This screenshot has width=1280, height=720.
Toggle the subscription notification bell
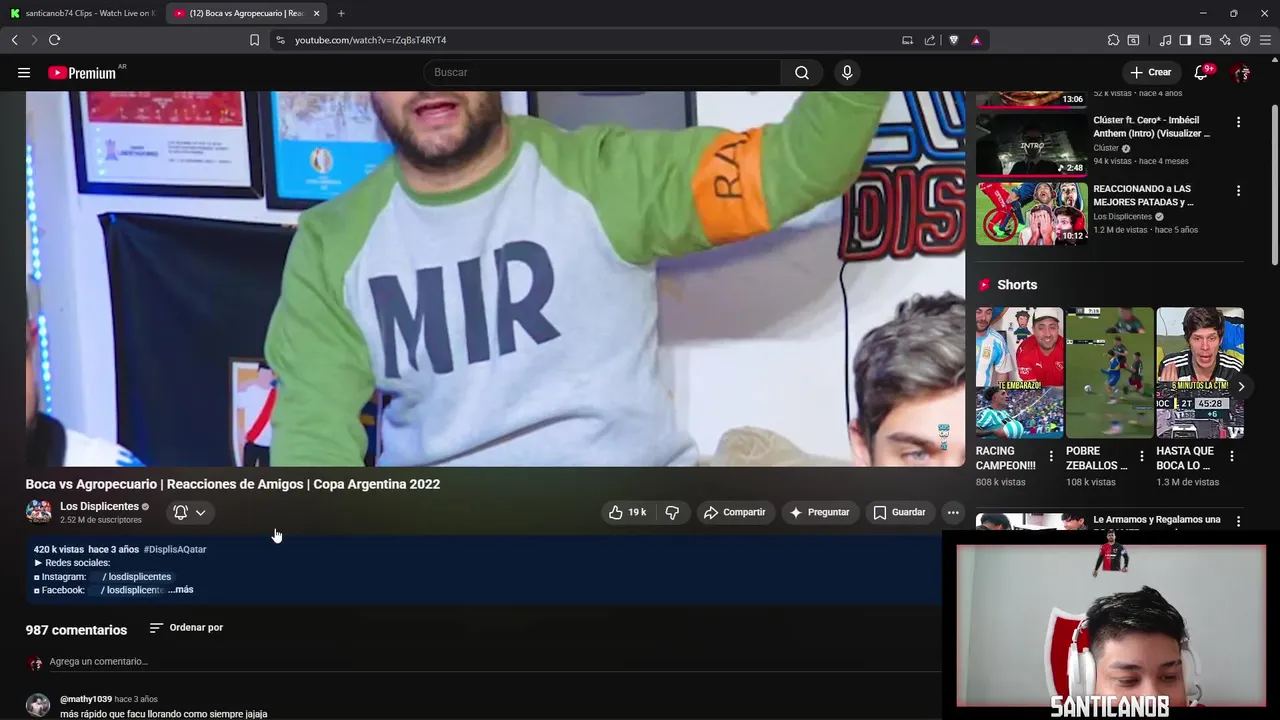[181, 512]
